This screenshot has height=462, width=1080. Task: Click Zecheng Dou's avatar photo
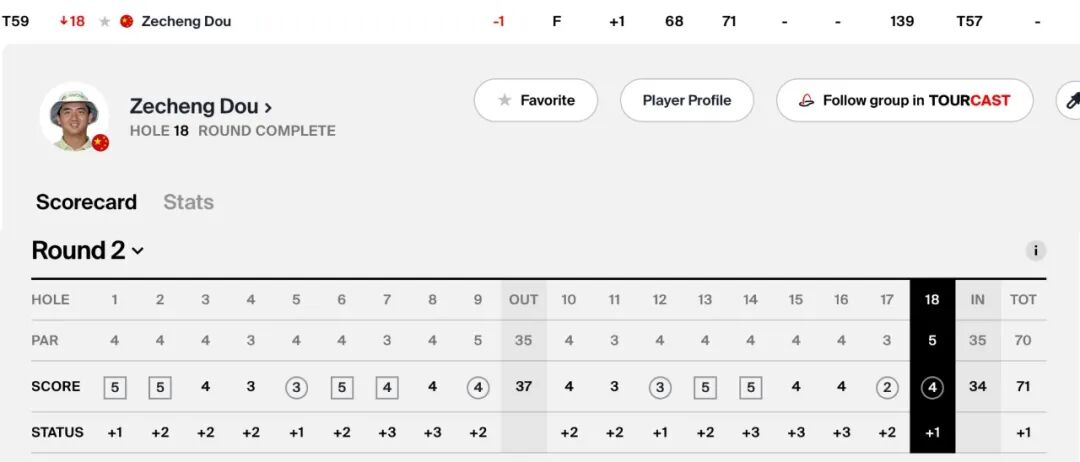pyautogui.click(x=73, y=115)
